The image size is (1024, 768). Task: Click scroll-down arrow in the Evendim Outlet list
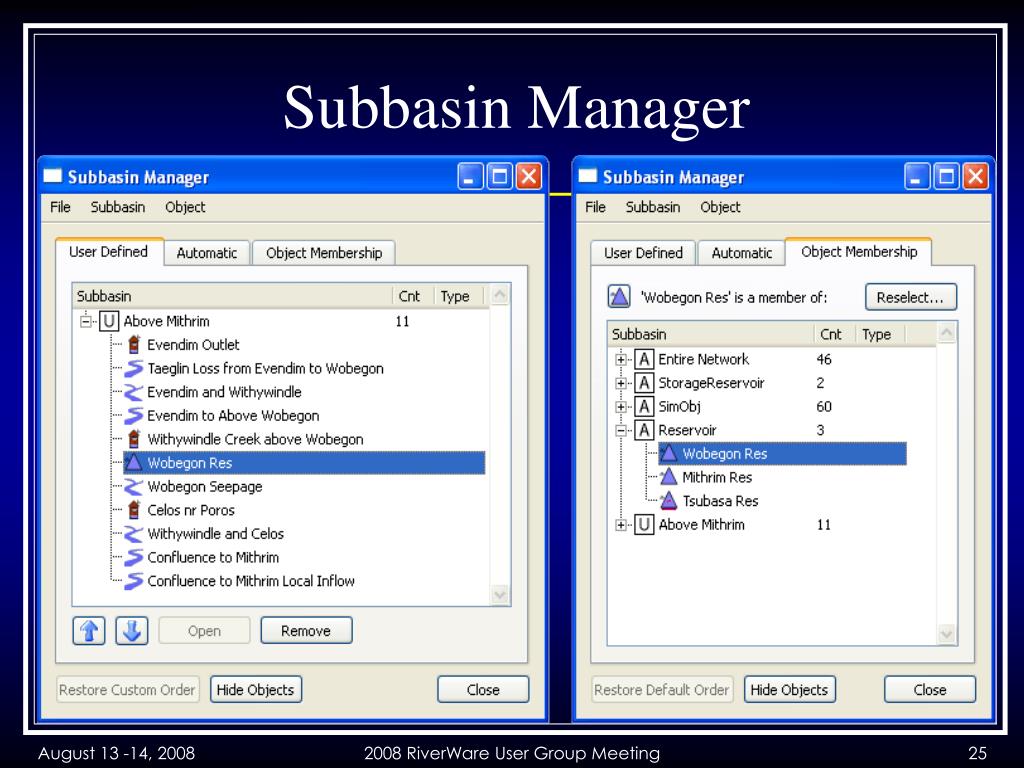[500, 595]
